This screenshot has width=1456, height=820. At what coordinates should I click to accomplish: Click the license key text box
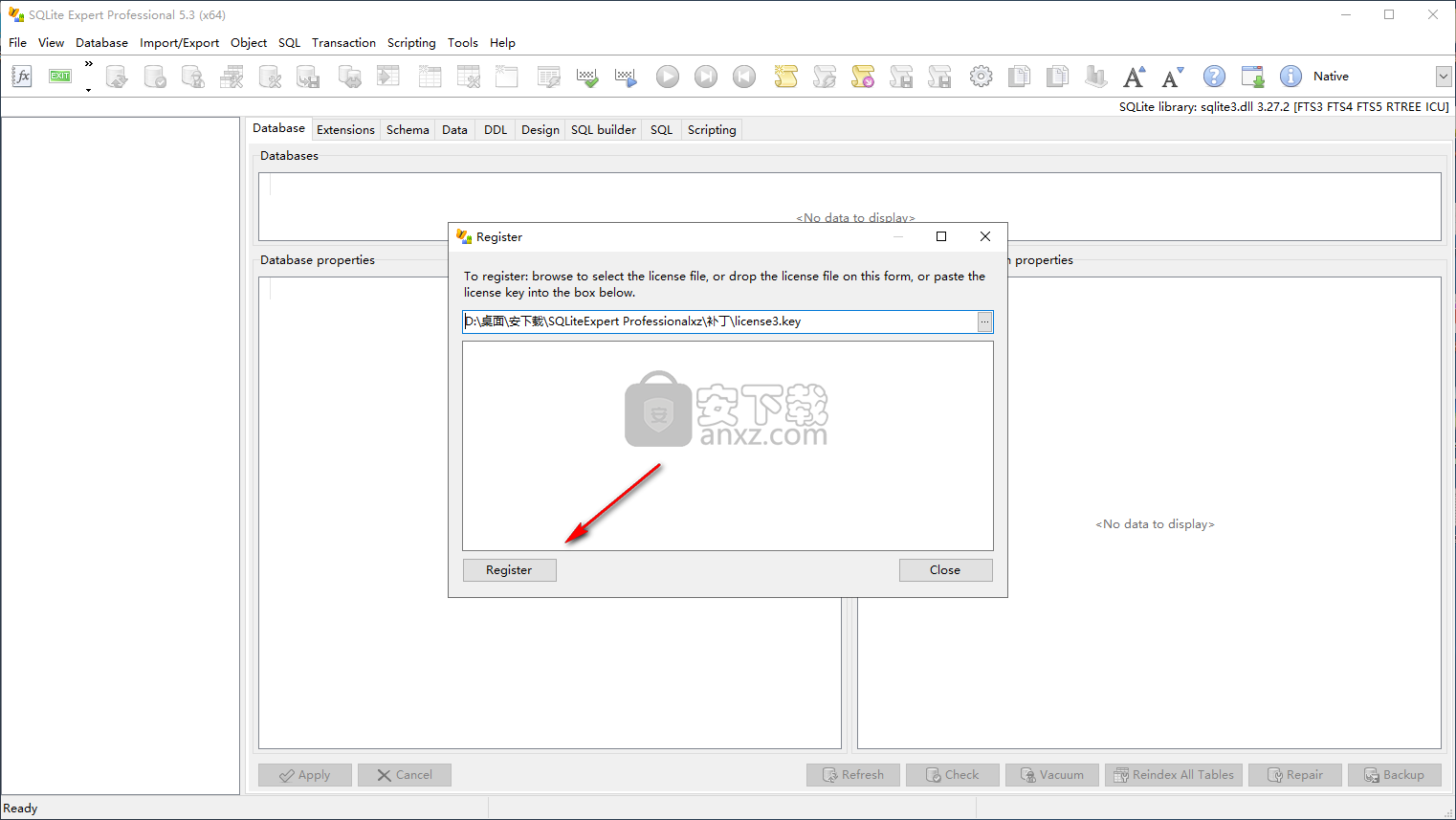point(728,446)
